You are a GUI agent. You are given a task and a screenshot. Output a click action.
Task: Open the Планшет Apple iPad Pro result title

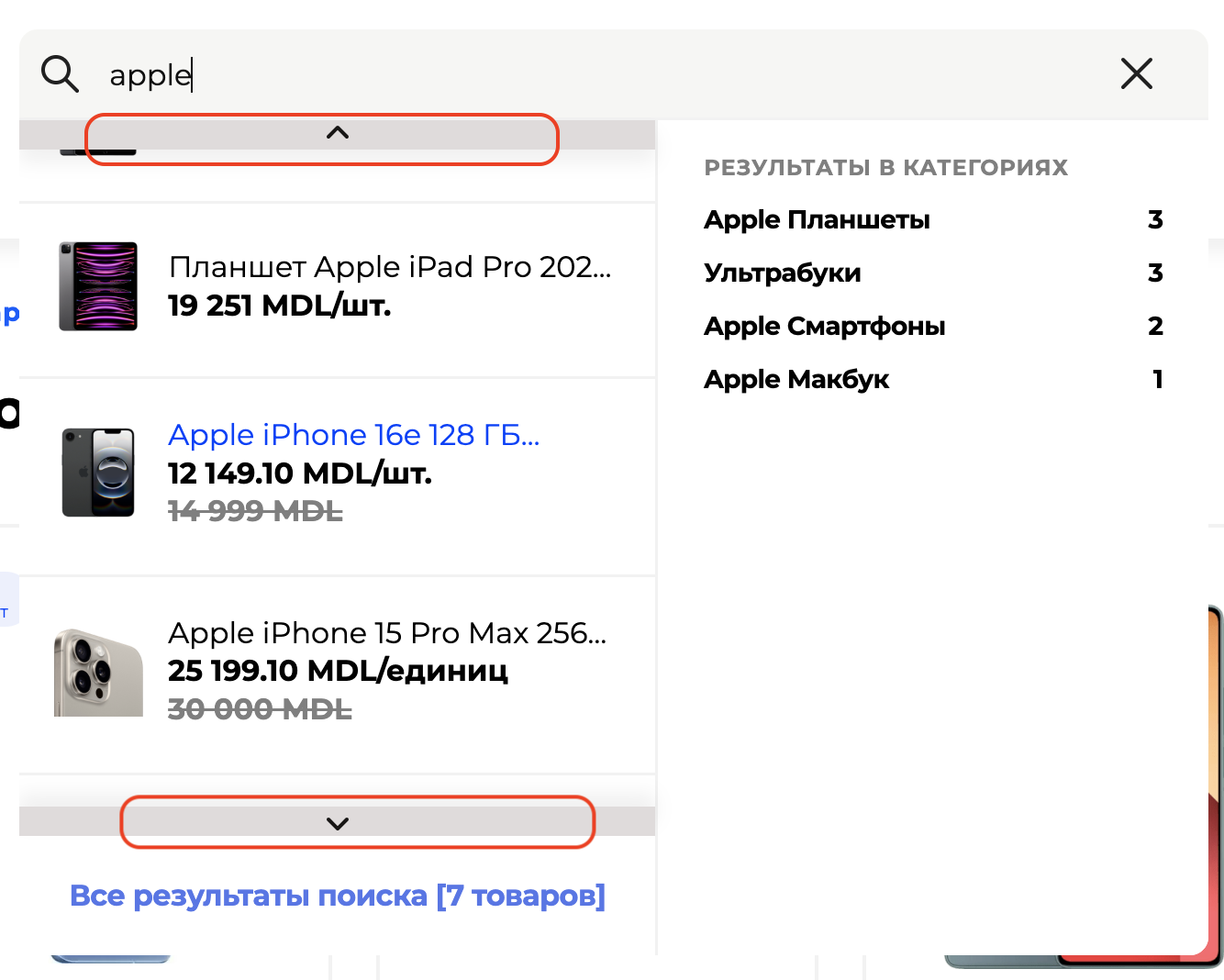click(x=390, y=267)
